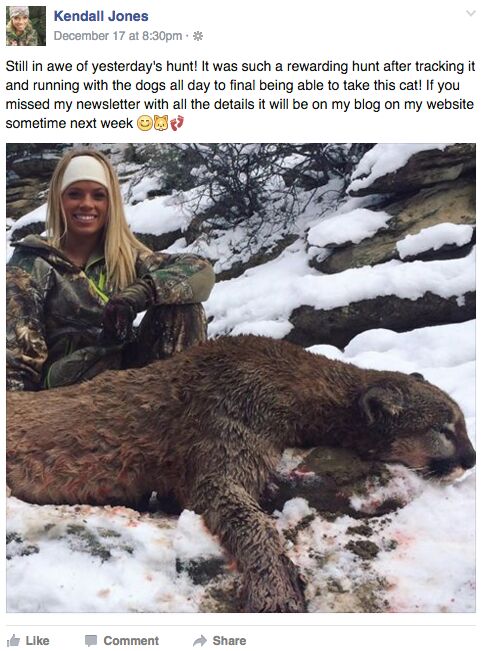Image resolution: width=482 pixels, height=651 pixels.
Task: Open the December 17 at 8:30pm timestamp
Action: pyautogui.click(x=118, y=36)
